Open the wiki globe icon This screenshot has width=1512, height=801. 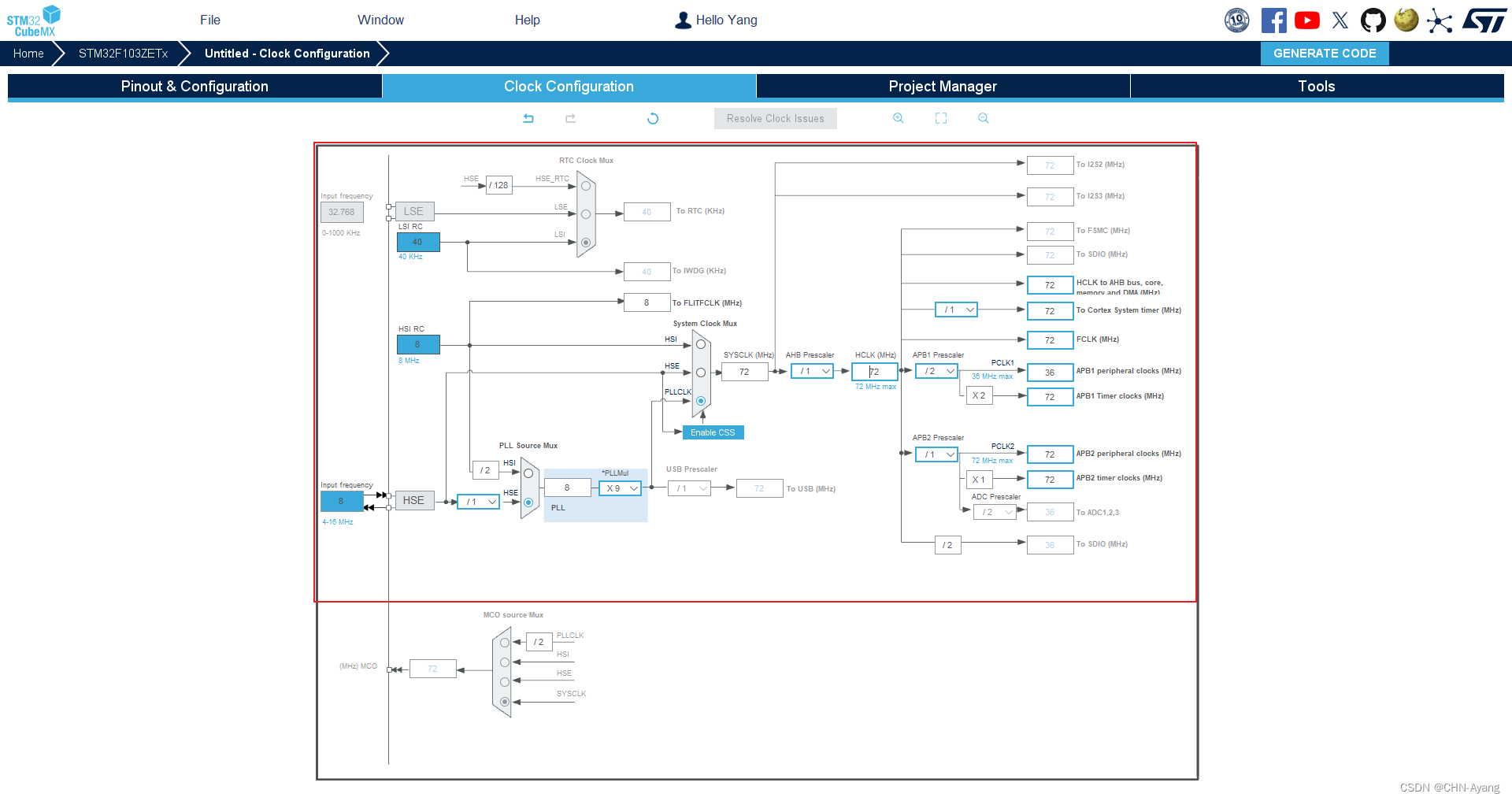[x=1406, y=20]
